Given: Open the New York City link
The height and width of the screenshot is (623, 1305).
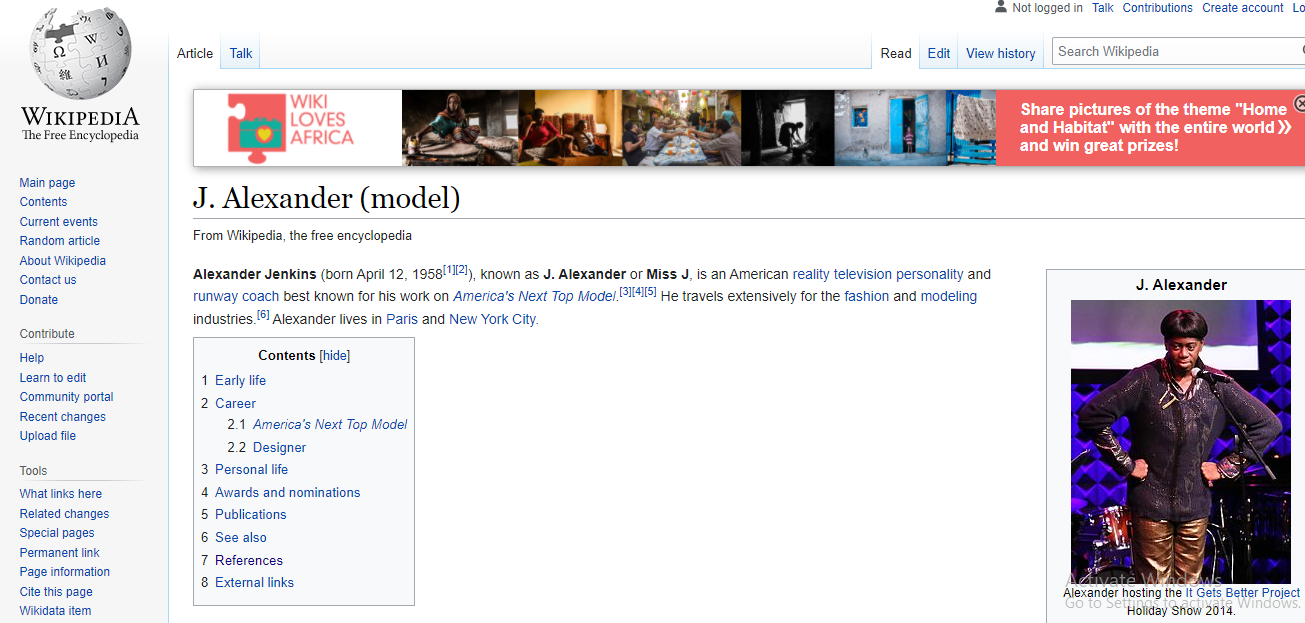Looking at the screenshot, I should 493,320.
